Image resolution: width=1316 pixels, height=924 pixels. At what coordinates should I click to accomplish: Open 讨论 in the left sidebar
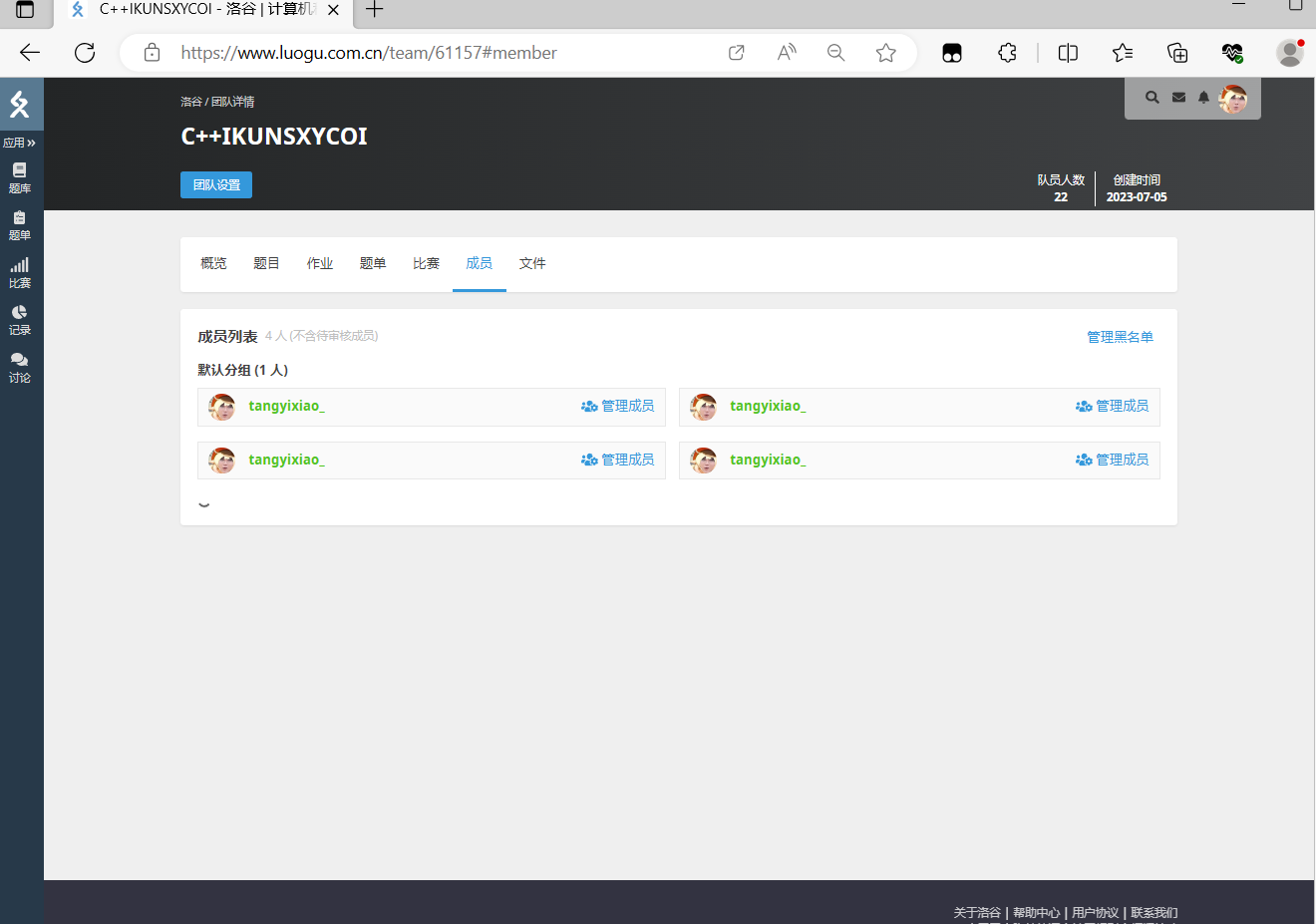[x=20, y=368]
